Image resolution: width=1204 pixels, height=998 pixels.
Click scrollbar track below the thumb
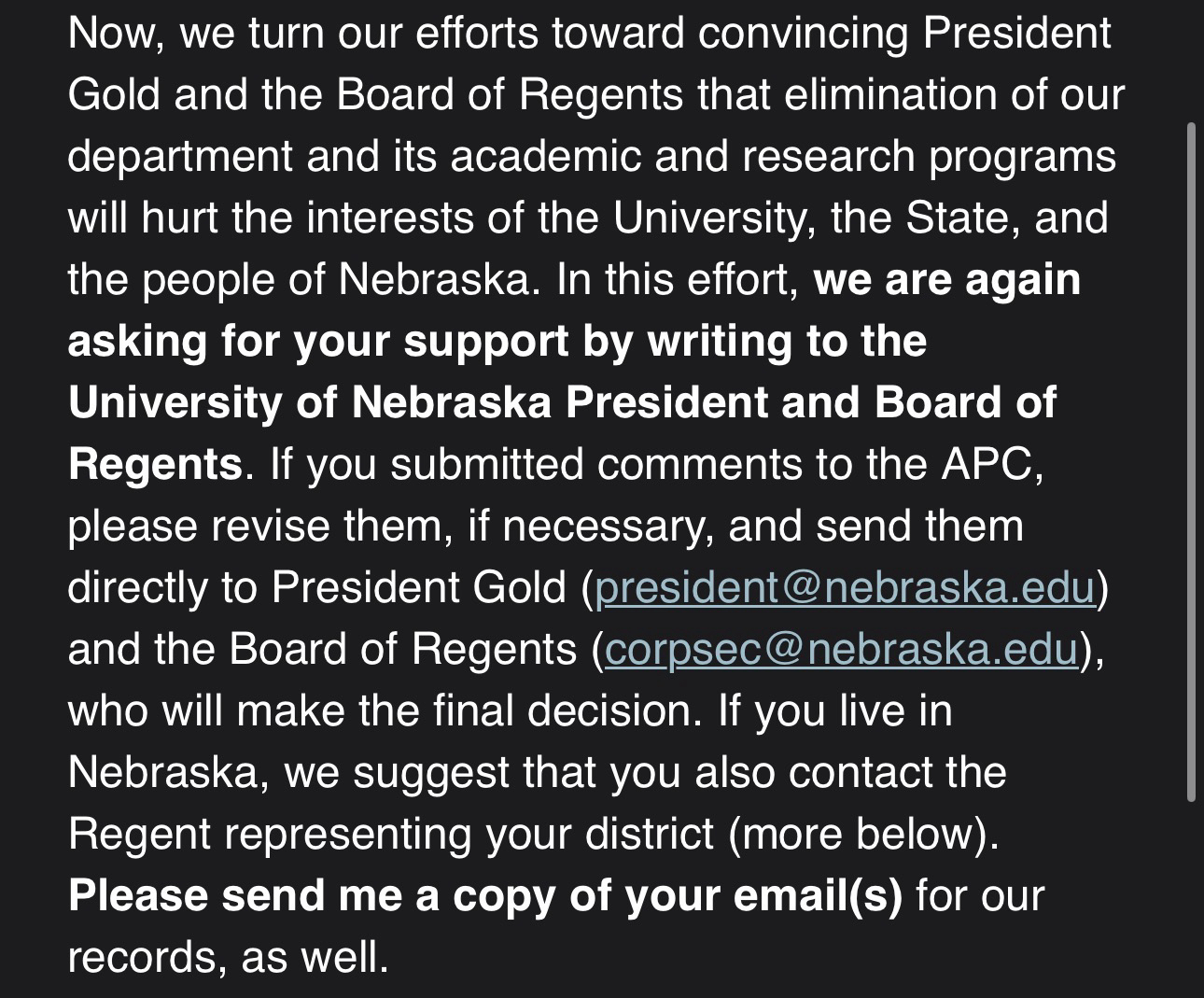click(1191, 896)
